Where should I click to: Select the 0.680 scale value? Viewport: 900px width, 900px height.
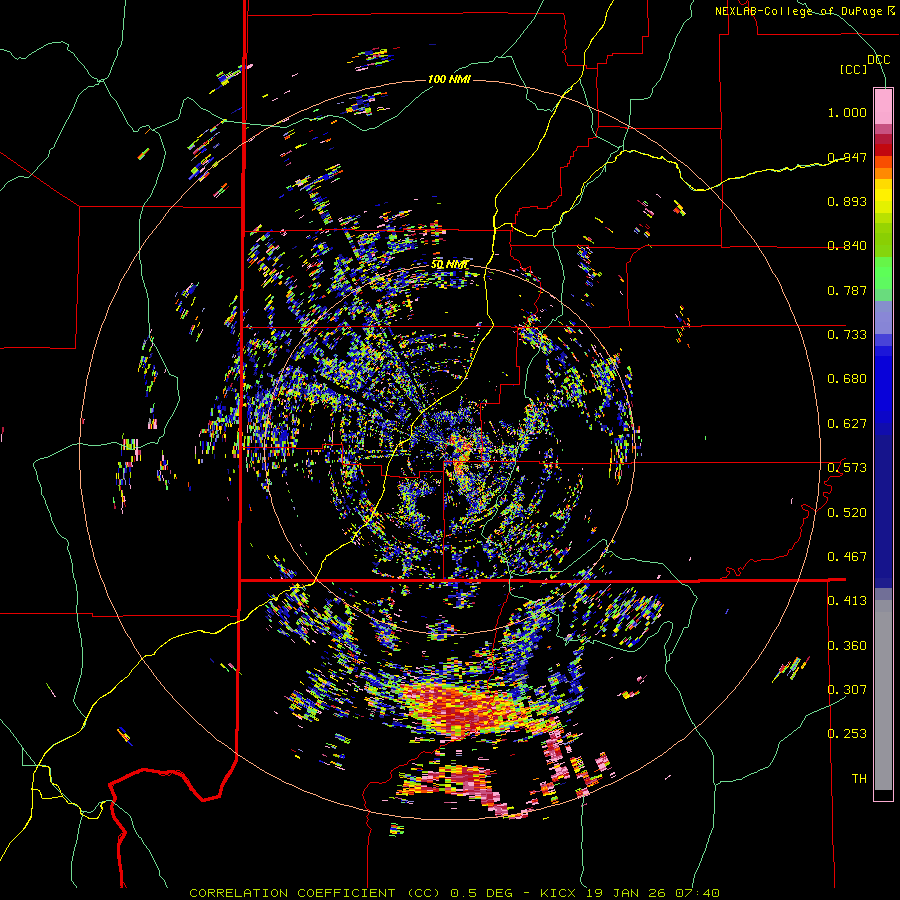(847, 379)
